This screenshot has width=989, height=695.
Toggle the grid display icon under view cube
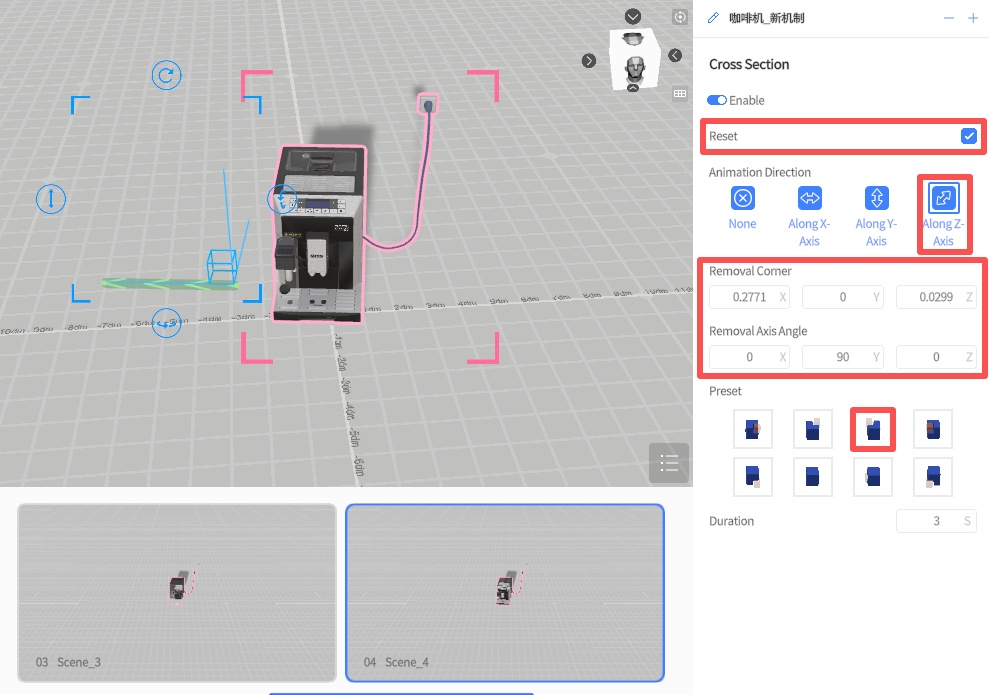click(680, 93)
